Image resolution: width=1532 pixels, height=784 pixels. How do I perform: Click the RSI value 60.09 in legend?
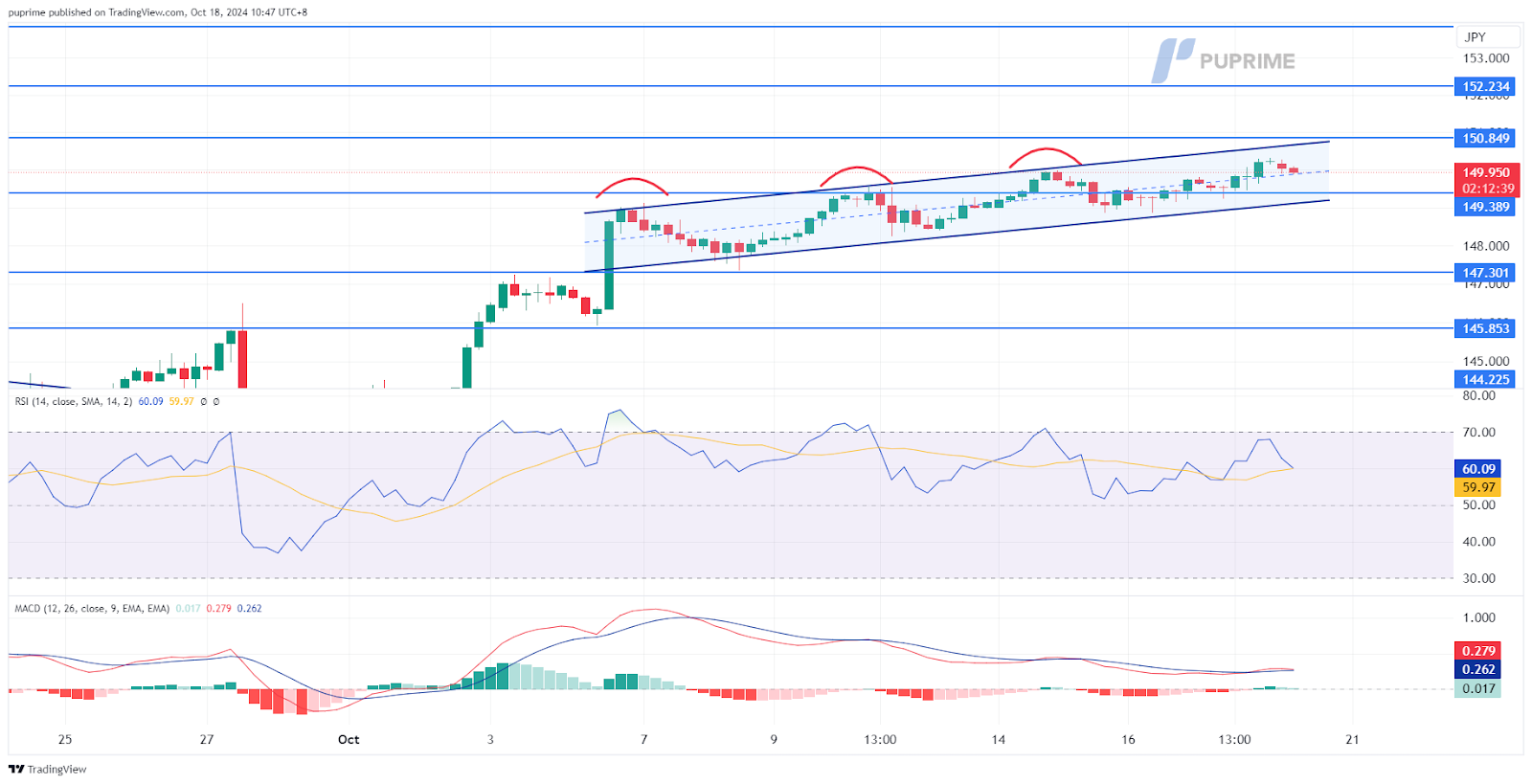[150, 401]
